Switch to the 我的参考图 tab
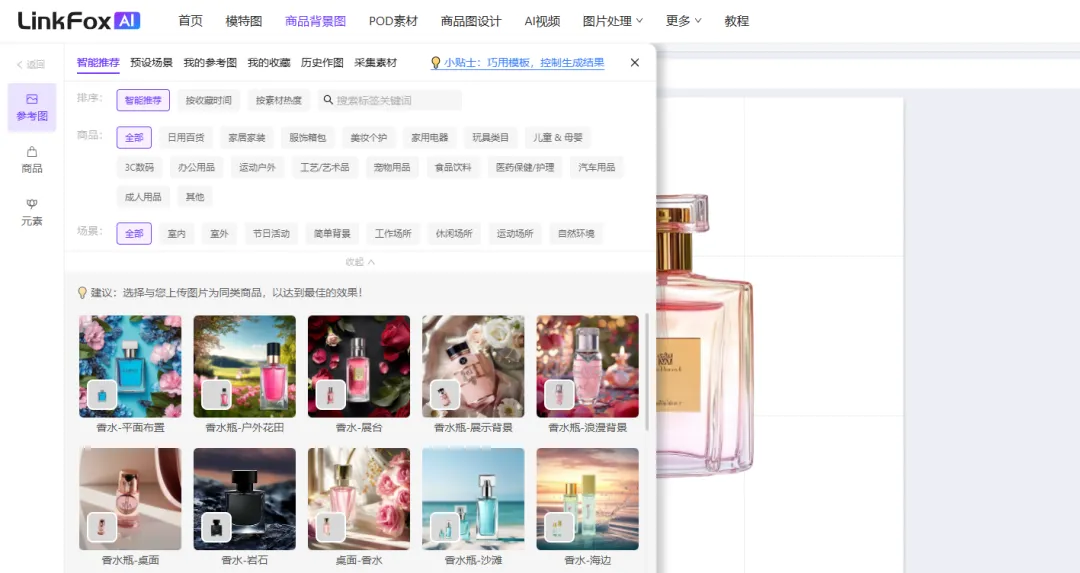The height and width of the screenshot is (573, 1080). 210,63
